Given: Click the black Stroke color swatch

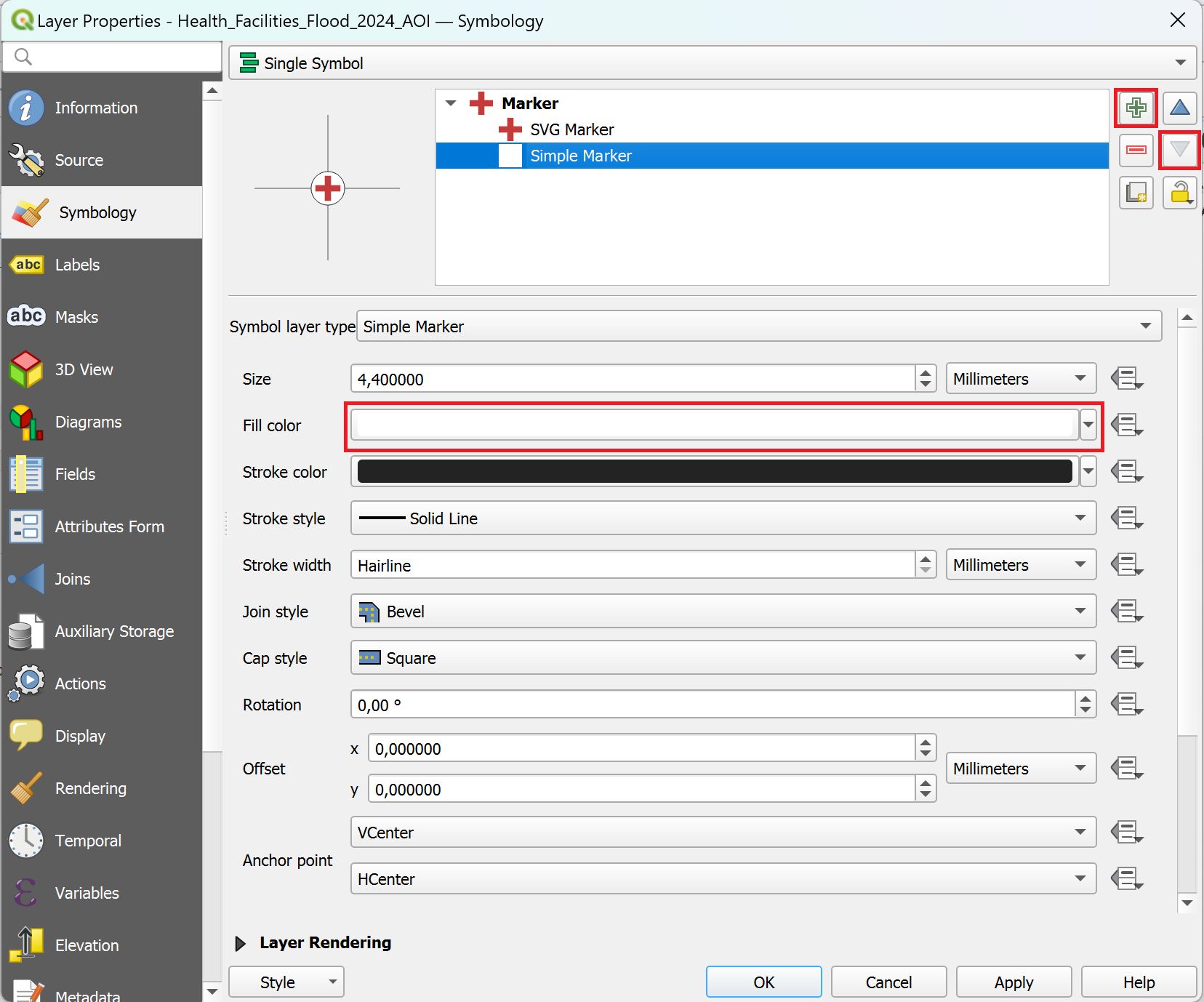Looking at the screenshot, I should 715,472.
